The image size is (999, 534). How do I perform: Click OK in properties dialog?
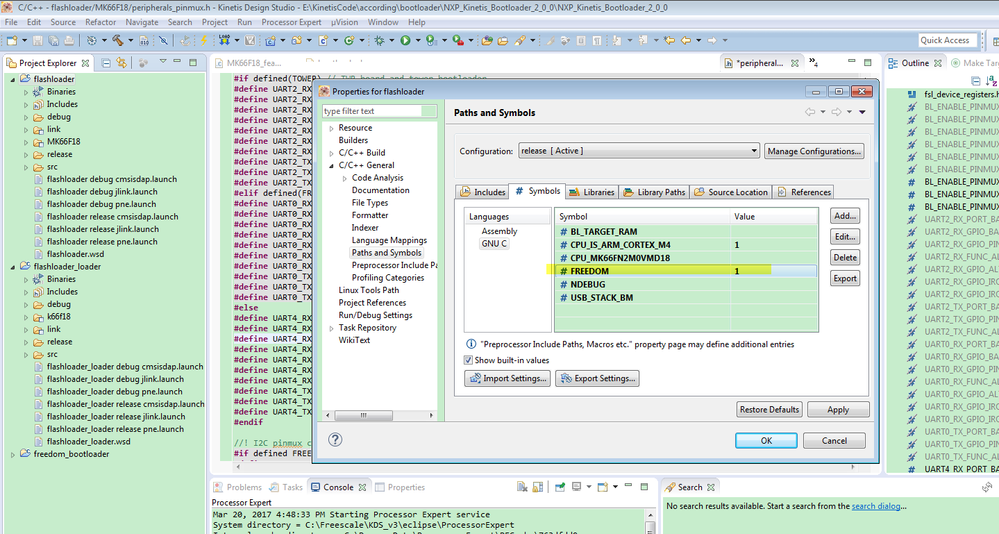pos(766,440)
